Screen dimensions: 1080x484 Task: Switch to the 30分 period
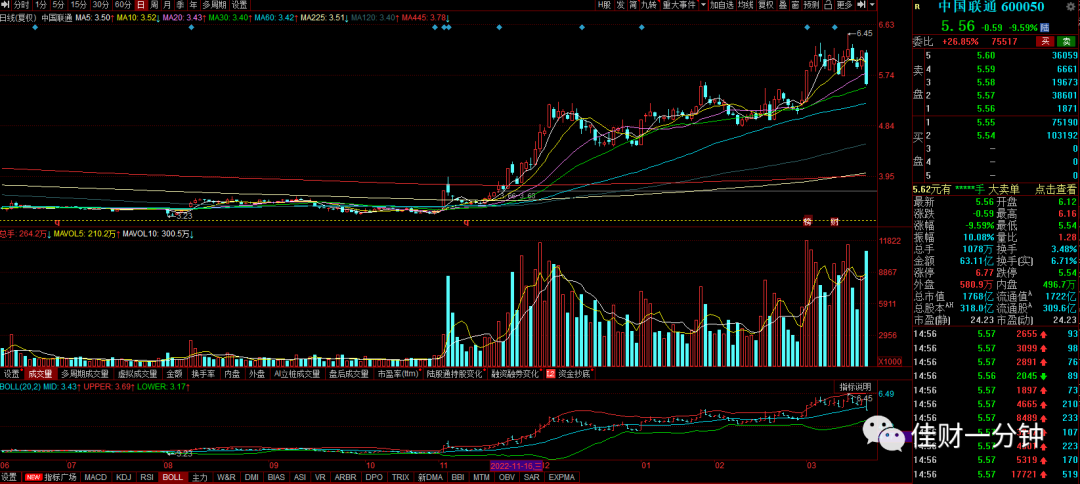click(x=101, y=5)
